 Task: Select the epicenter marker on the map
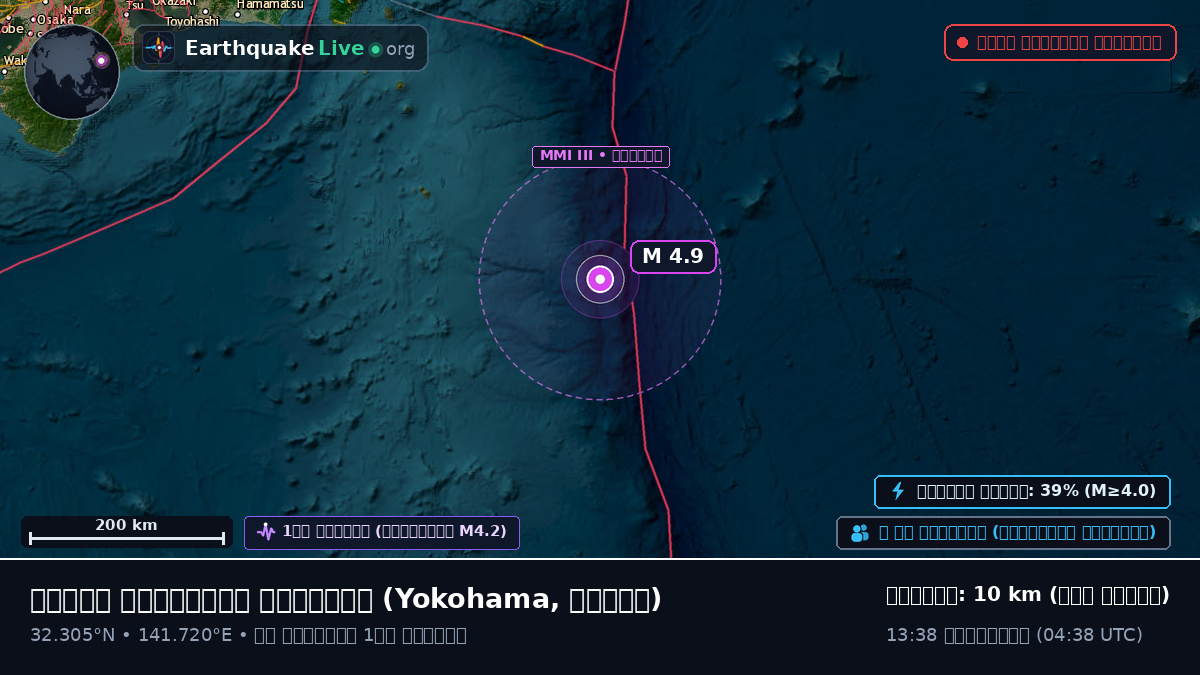pyautogui.click(x=600, y=279)
